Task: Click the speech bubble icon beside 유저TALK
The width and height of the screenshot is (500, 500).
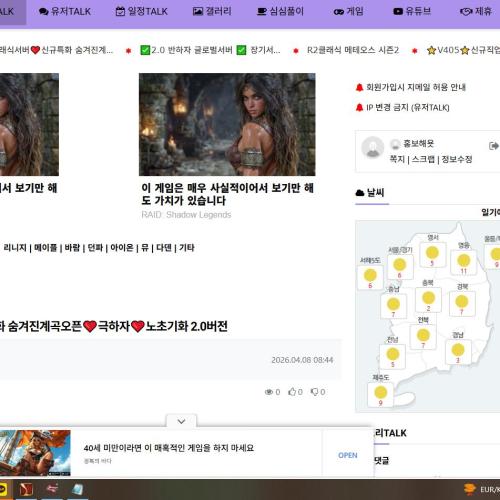Action: point(44,12)
